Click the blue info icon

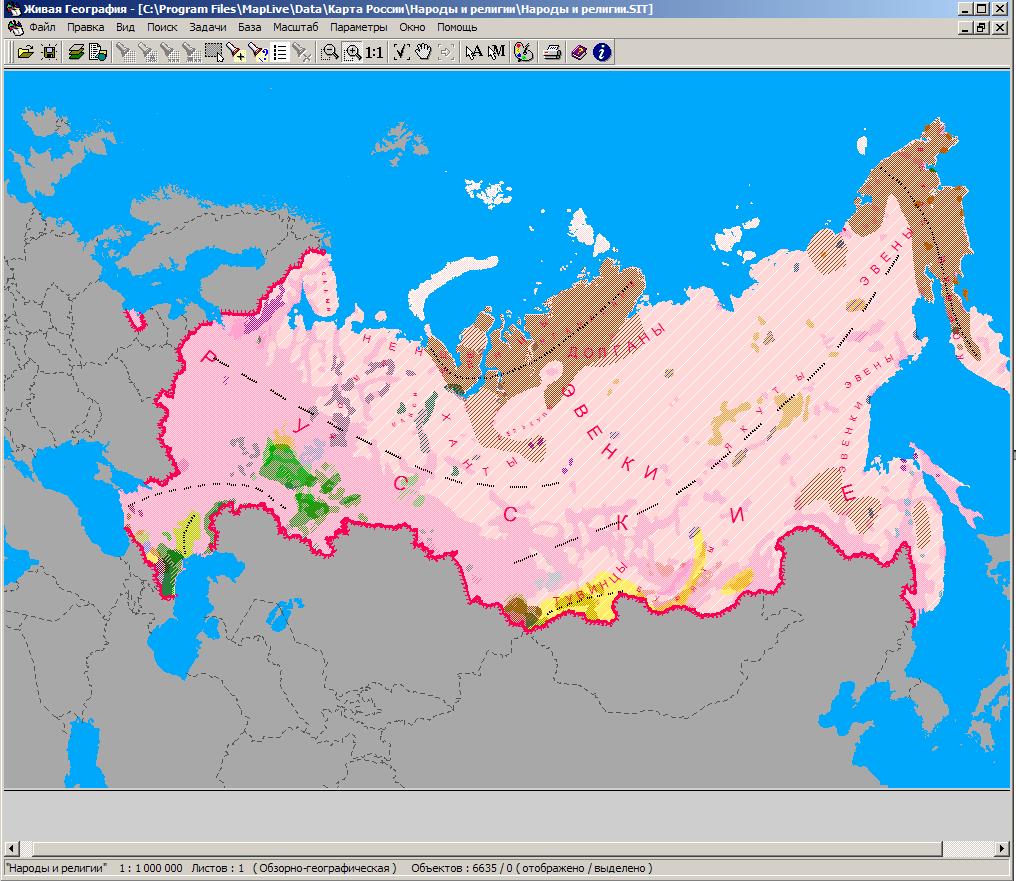[601, 52]
